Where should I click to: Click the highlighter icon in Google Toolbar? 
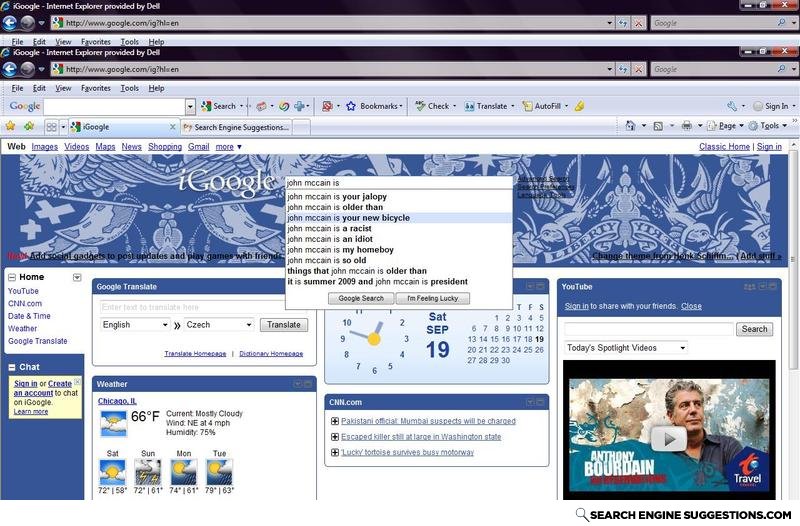coord(579,106)
